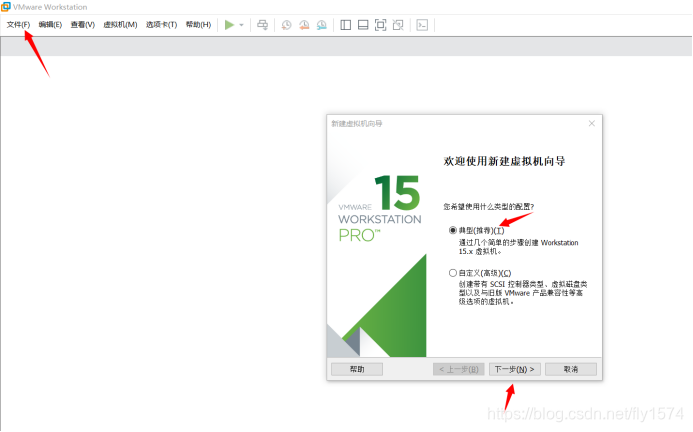Image resolution: width=693 pixels, height=432 pixels.
Task: Click the 帮助 button in the wizard
Action: (x=357, y=369)
